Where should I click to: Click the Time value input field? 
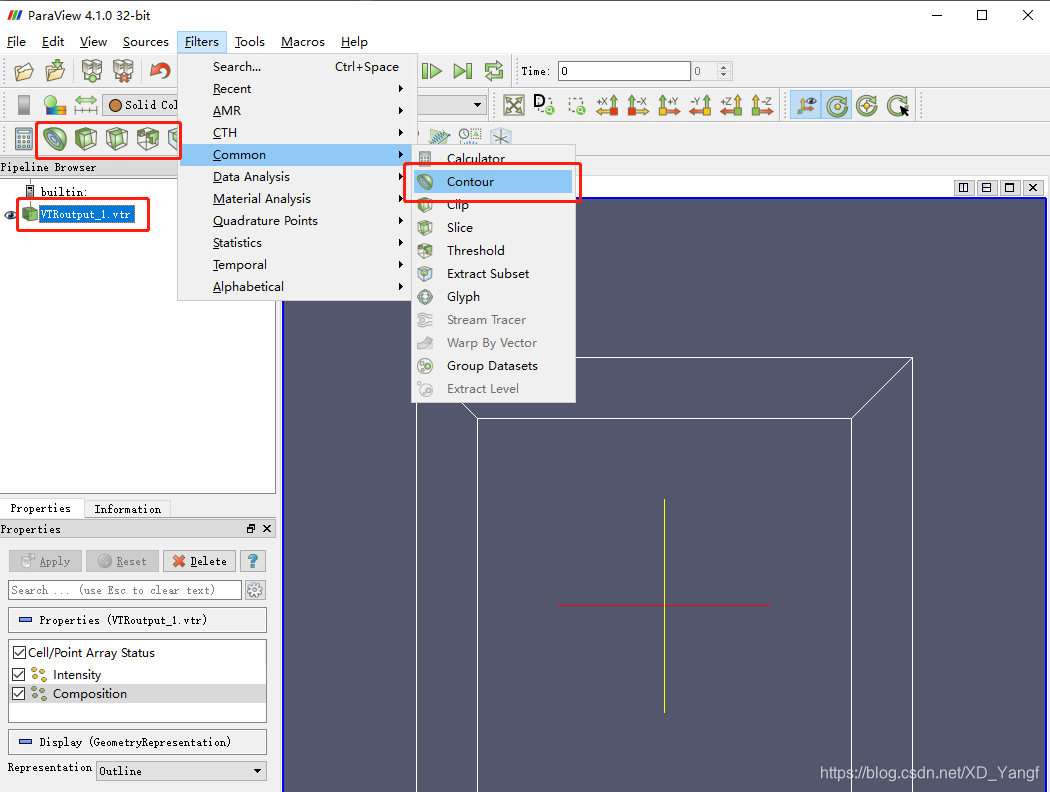click(624, 71)
